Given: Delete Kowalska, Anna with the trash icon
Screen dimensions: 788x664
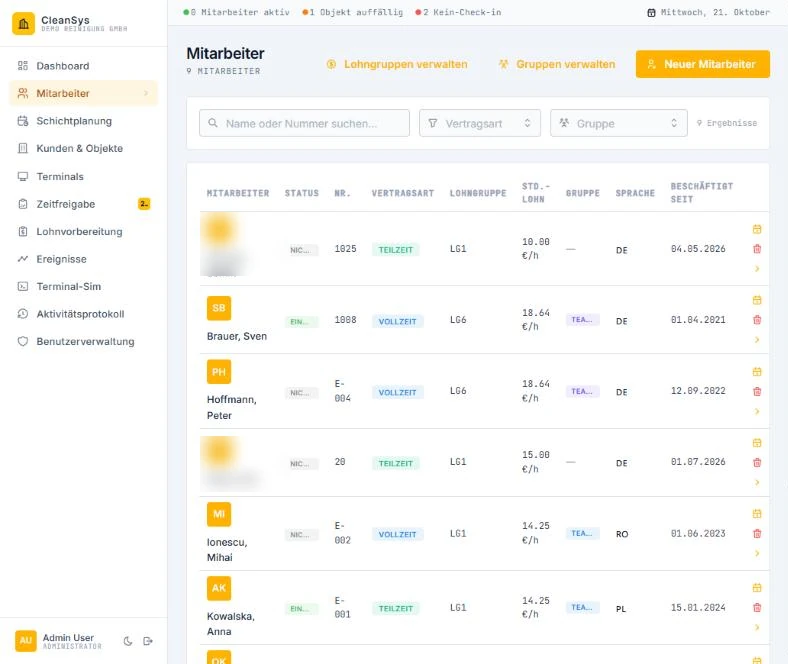Looking at the screenshot, I should pyautogui.click(x=757, y=608).
